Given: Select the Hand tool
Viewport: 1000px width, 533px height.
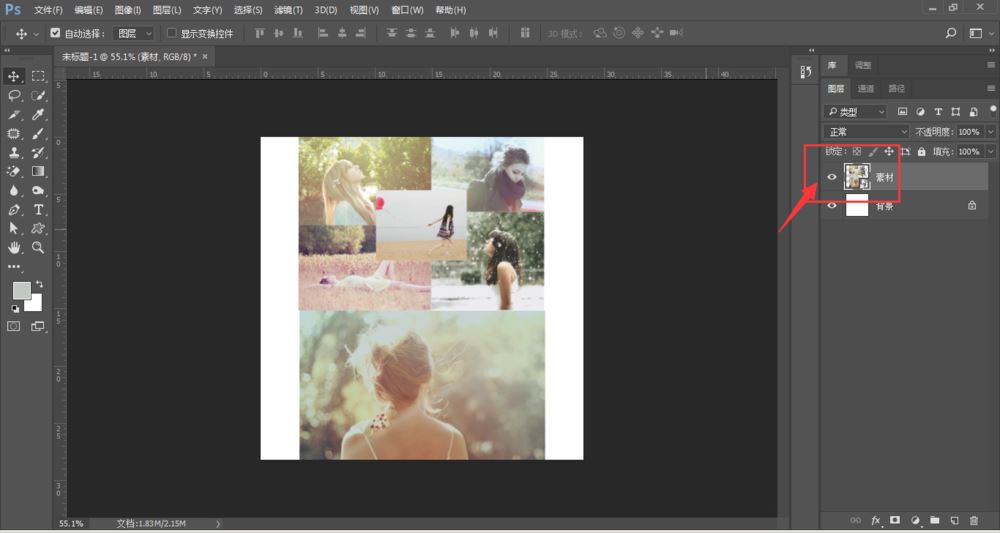Looking at the screenshot, I should [x=13, y=247].
